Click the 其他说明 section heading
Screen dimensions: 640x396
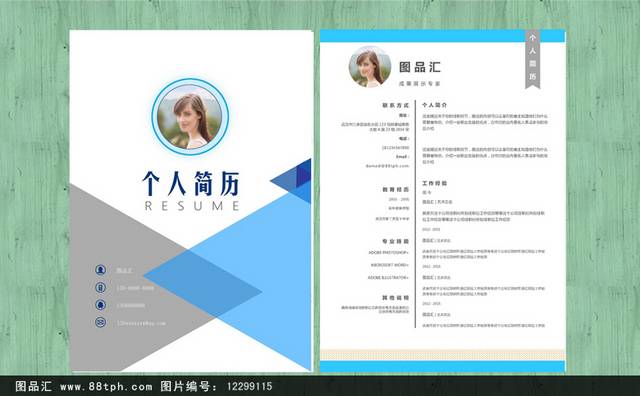pyautogui.click(x=396, y=298)
